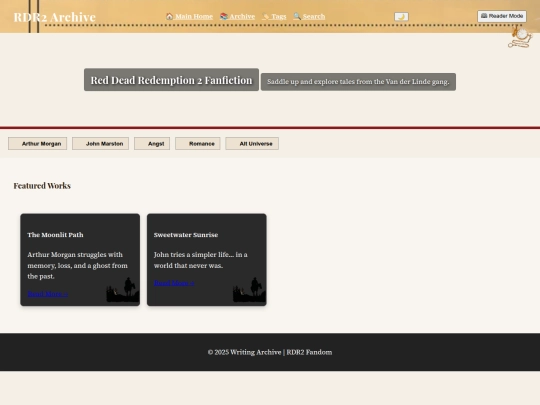Screen dimensions: 540x405
Task: Click the pocket watch icon under Reader Mode
Action: [520, 38]
